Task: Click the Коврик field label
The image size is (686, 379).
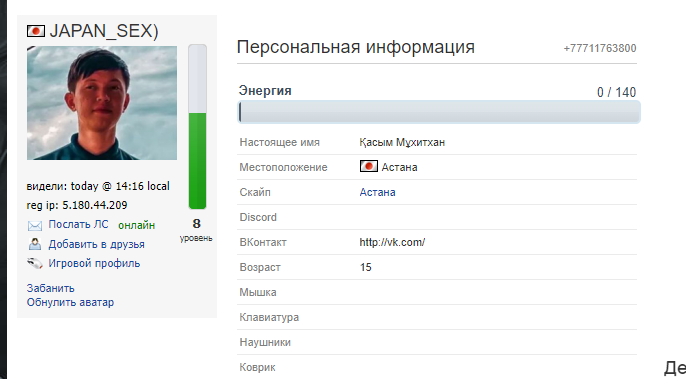Action: (257, 367)
